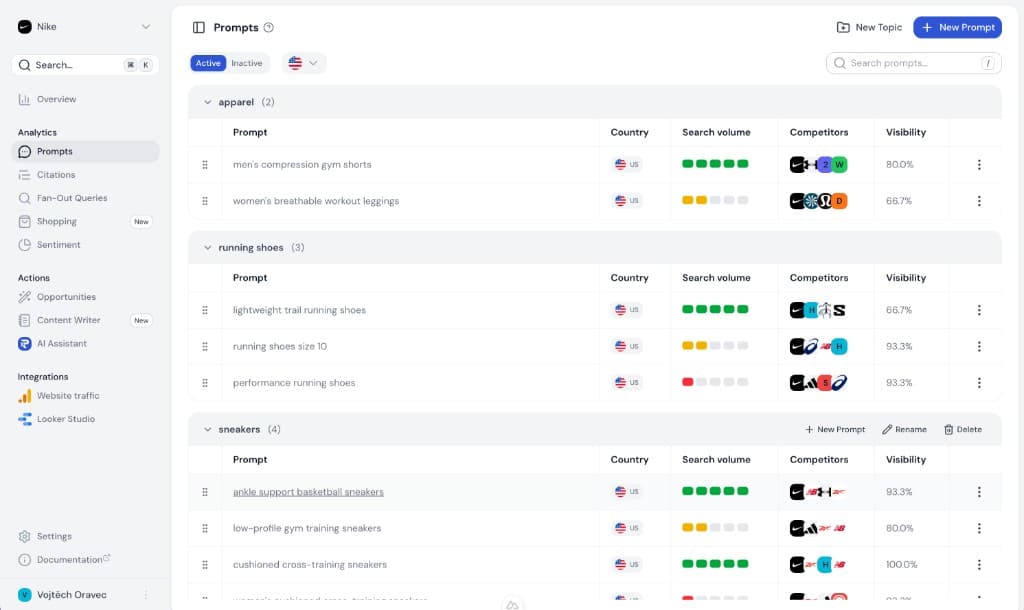Open the Website traffic integration
Image resolution: width=1024 pixels, height=610 pixels.
coord(71,395)
